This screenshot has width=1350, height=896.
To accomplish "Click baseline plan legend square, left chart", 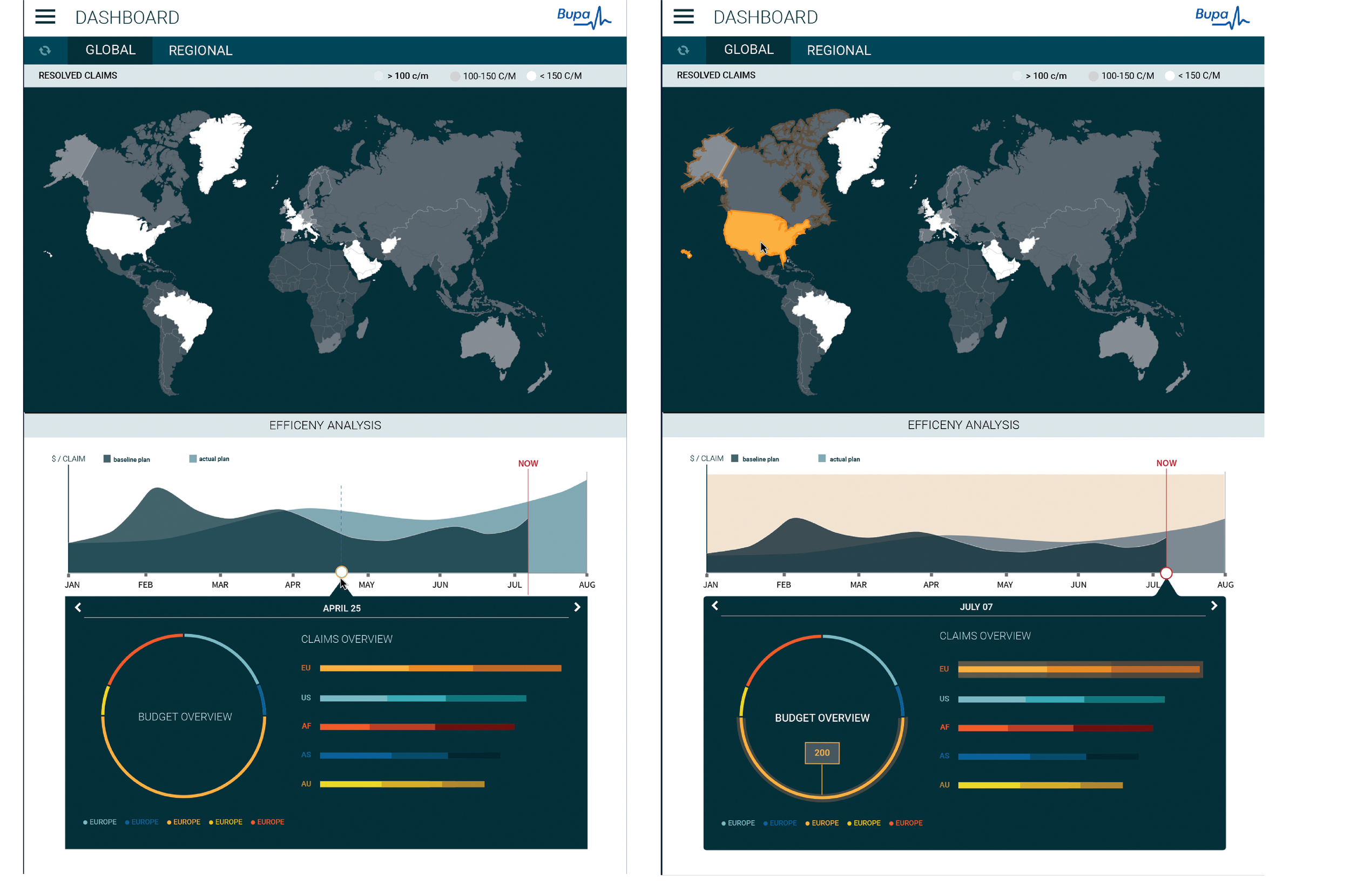I will [107, 459].
